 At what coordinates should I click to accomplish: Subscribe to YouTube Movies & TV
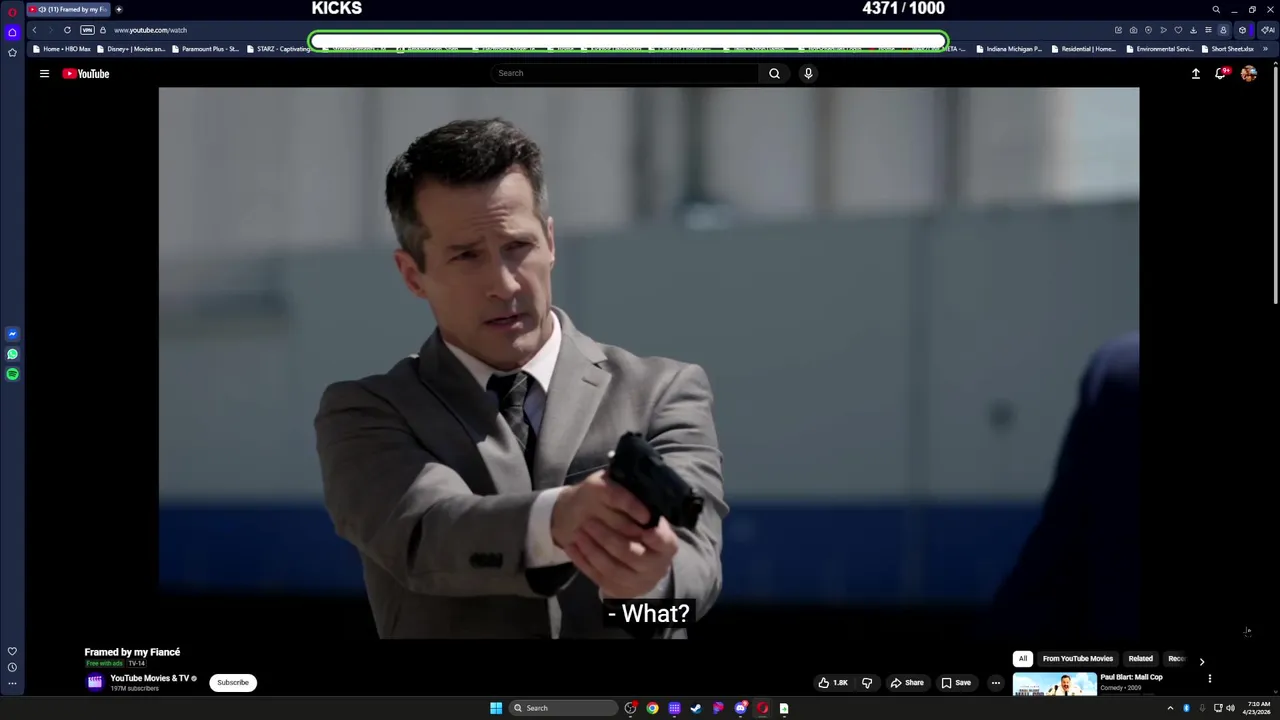(233, 683)
